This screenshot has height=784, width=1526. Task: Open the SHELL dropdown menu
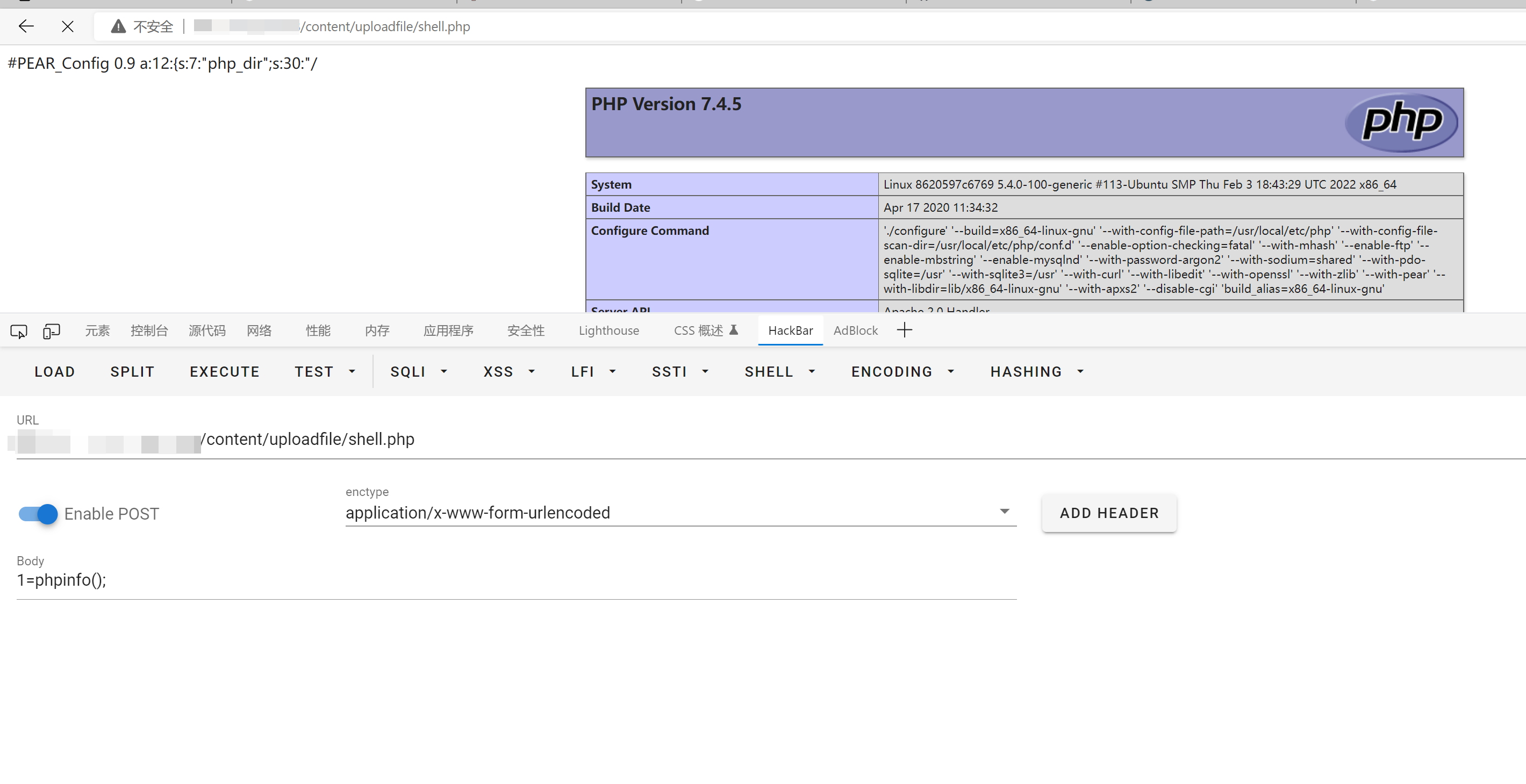(x=779, y=371)
